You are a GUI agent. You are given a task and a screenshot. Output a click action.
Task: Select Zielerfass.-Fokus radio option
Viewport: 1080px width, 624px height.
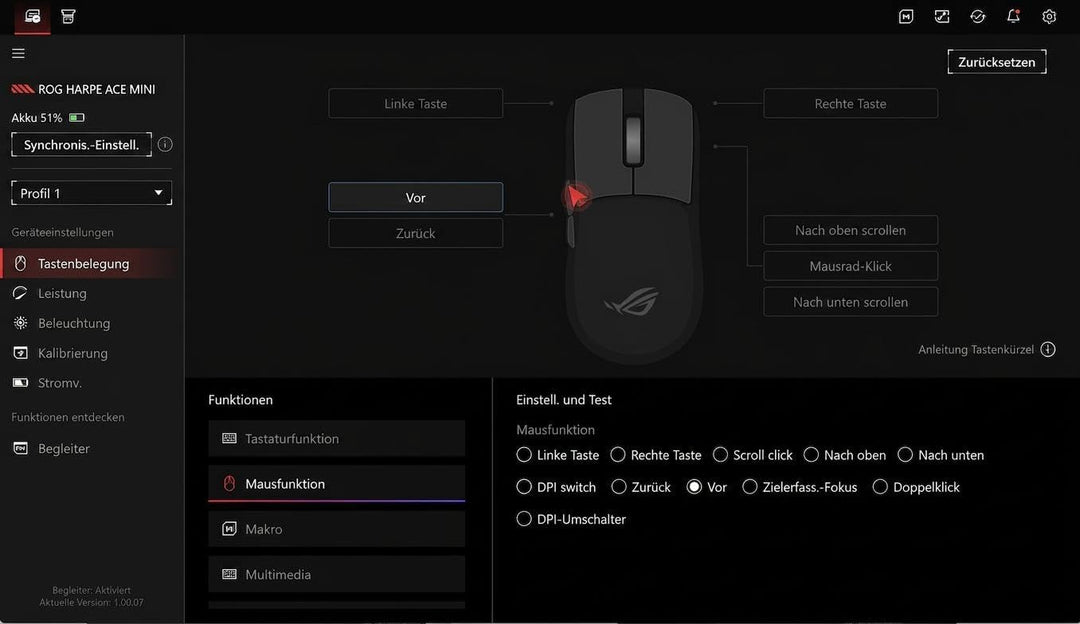pos(749,487)
